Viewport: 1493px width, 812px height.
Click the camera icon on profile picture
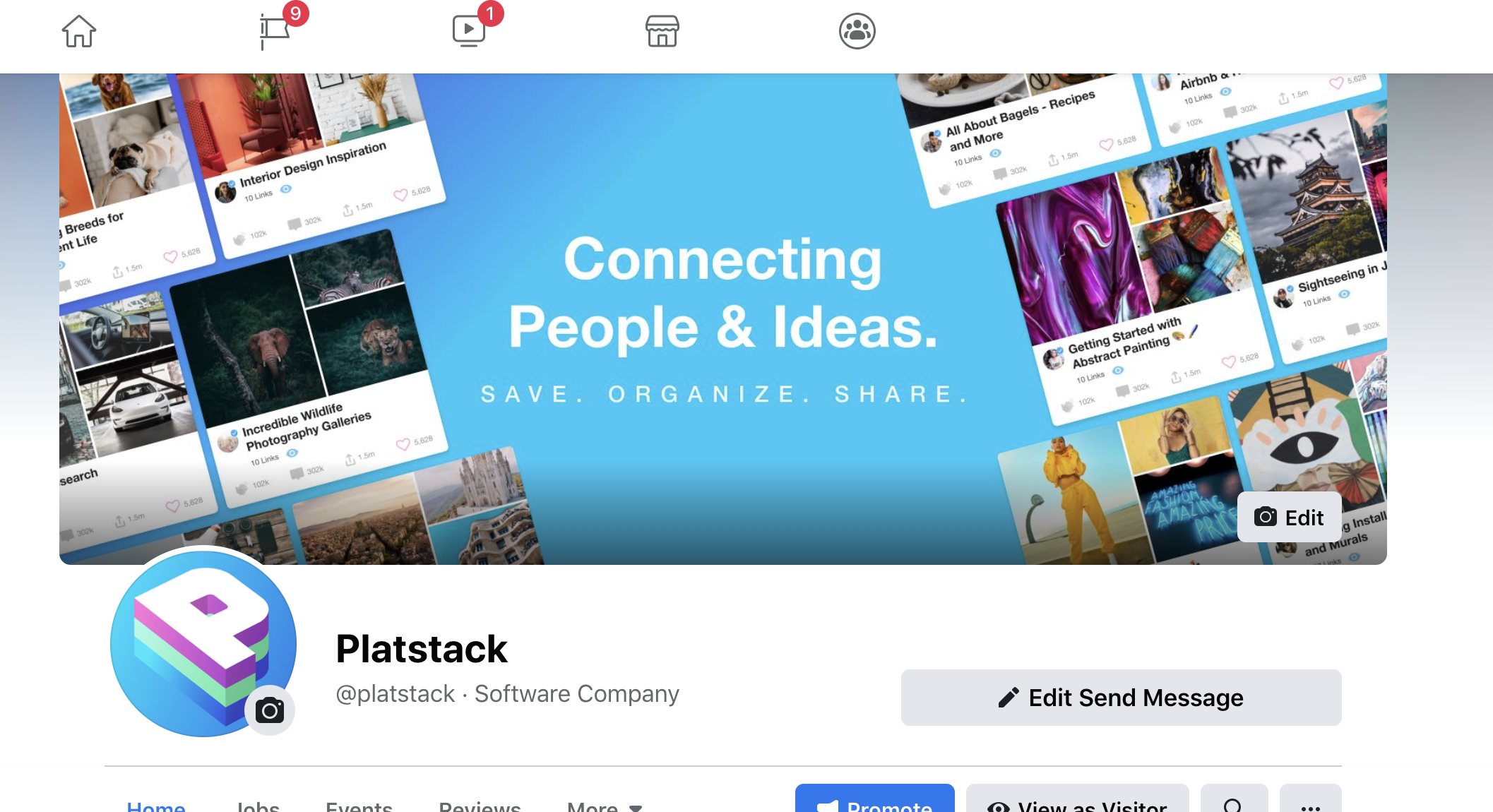pos(270,710)
